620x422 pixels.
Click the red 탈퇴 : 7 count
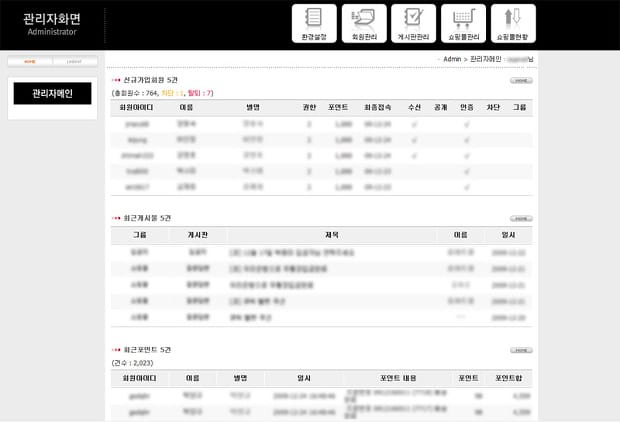199,93
